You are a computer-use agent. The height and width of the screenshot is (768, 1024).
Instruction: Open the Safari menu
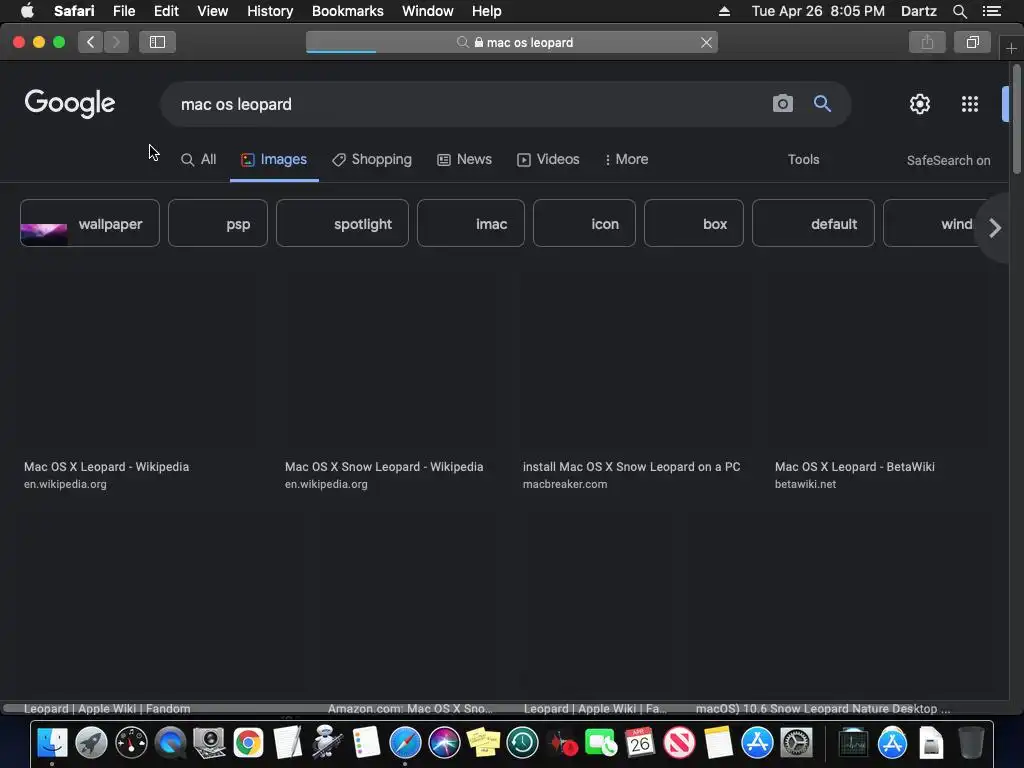coord(74,11)
